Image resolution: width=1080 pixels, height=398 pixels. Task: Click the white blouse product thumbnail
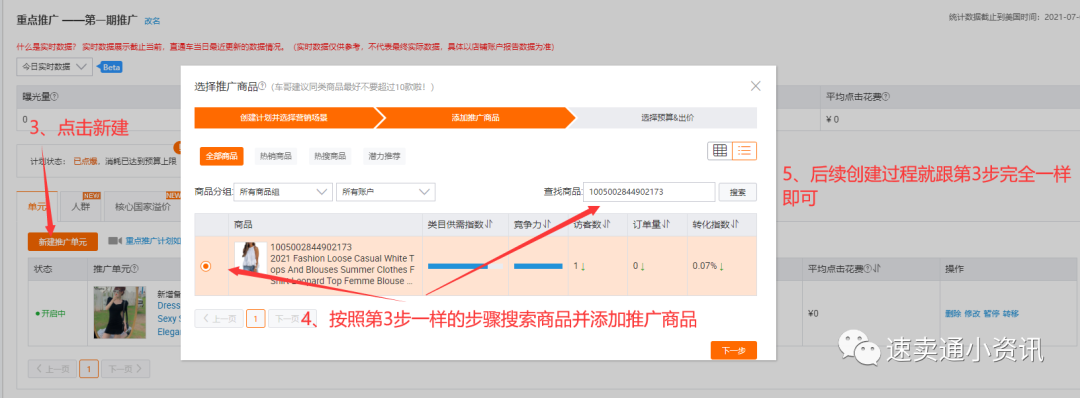(251, 257)
